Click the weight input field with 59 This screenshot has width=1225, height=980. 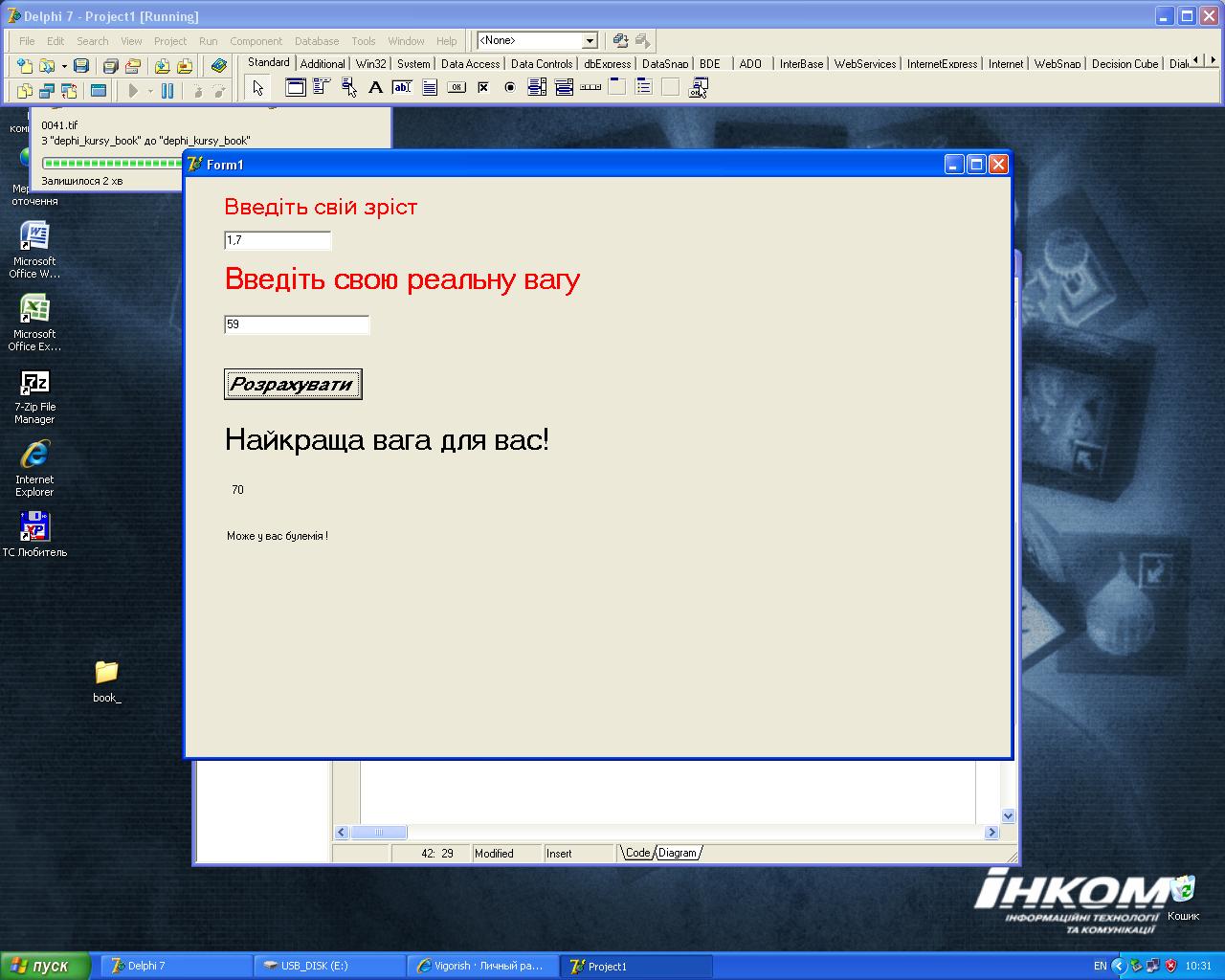tap(296, 325)
